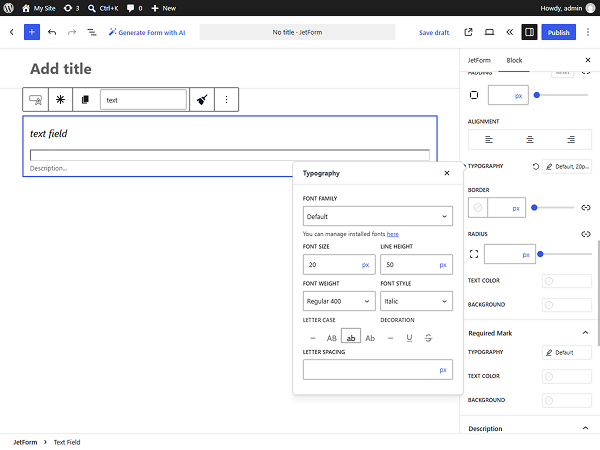Click Howdy, admin profile menu
Viewport: 600px width, 450px height.
[567, 8]
